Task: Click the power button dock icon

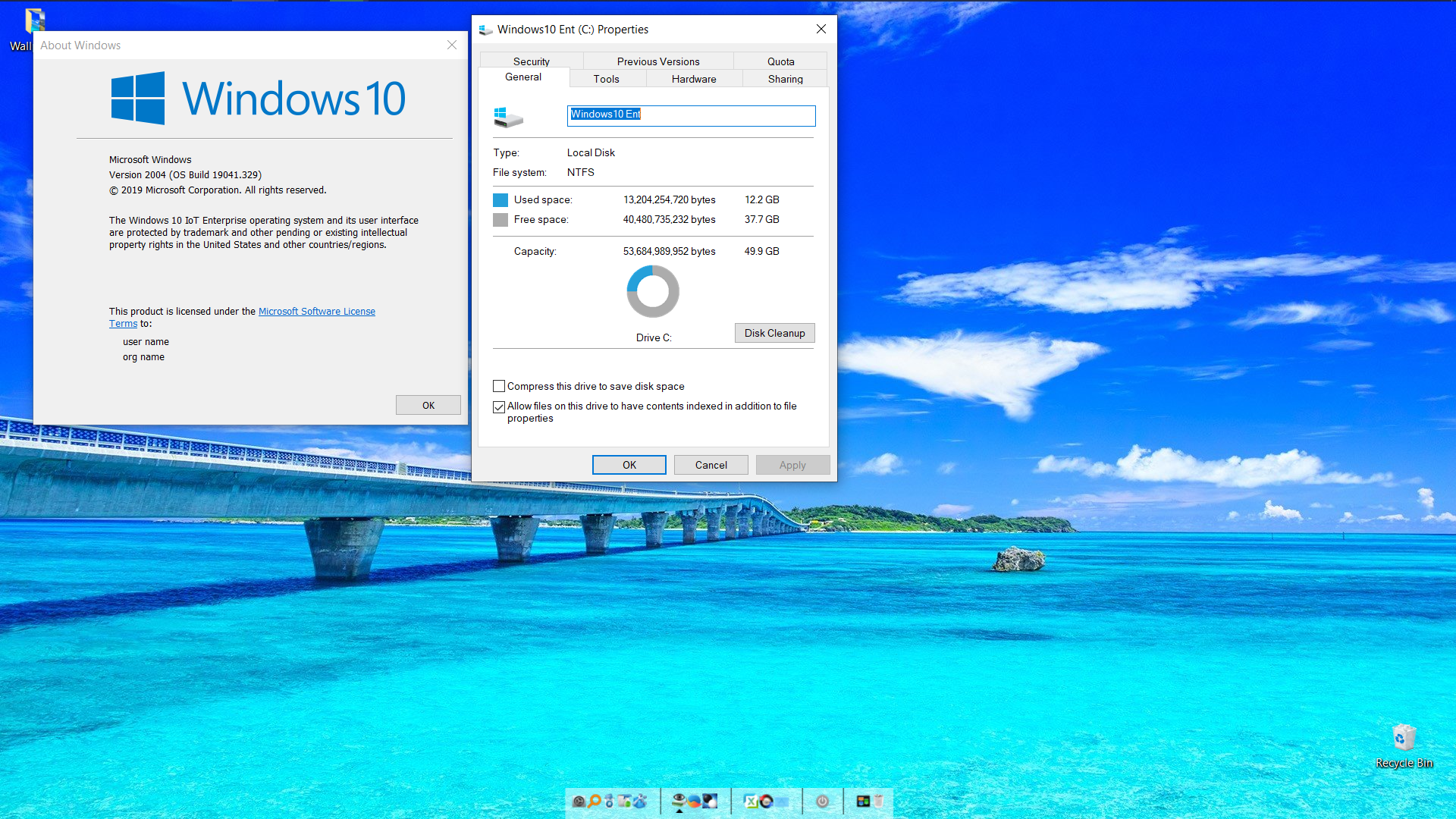Action: 822,801
